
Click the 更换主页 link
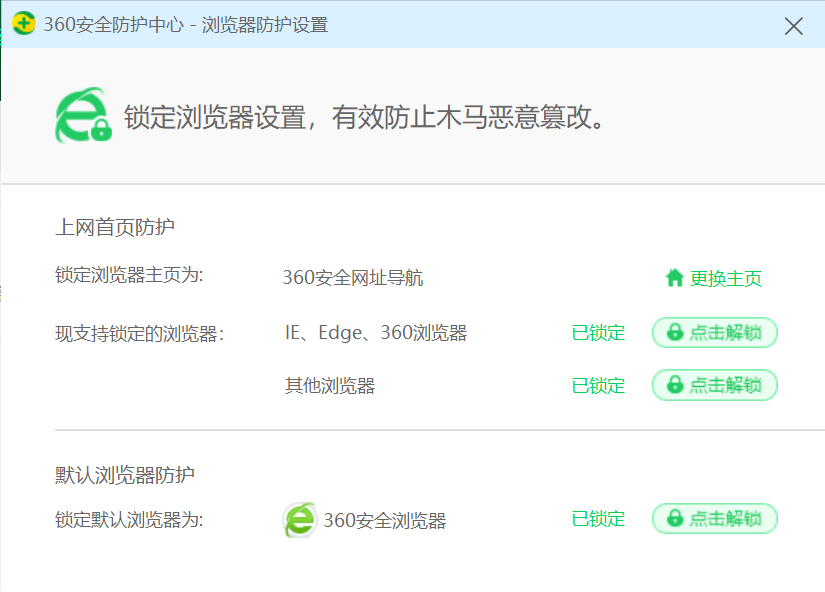(713, 278)
